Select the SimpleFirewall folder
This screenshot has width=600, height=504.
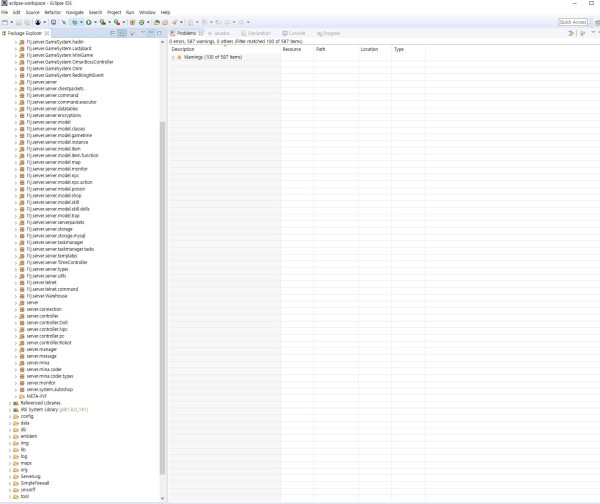coord(35,483)
